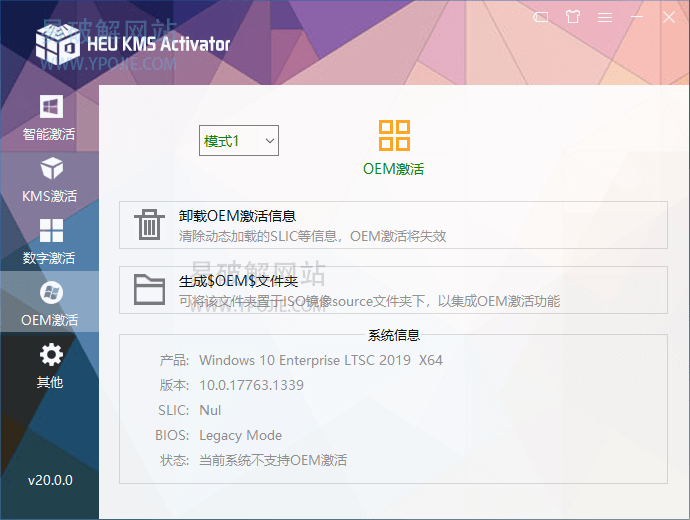This screenshot has height=520, width=690.
Task: Select the OEM激活 sidebar tab
Action: pos(49,302)
